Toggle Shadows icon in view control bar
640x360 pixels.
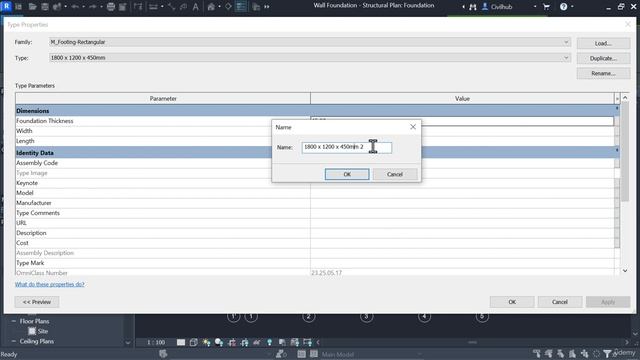(219, 342)
